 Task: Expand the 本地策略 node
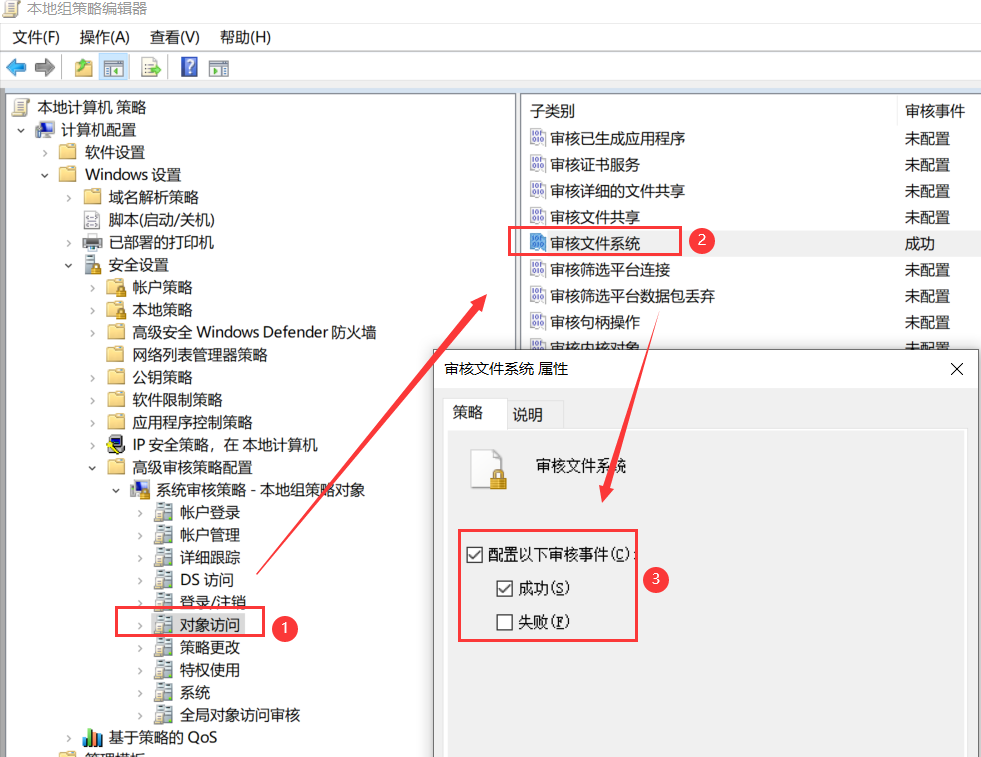click(x=93, y=310)
